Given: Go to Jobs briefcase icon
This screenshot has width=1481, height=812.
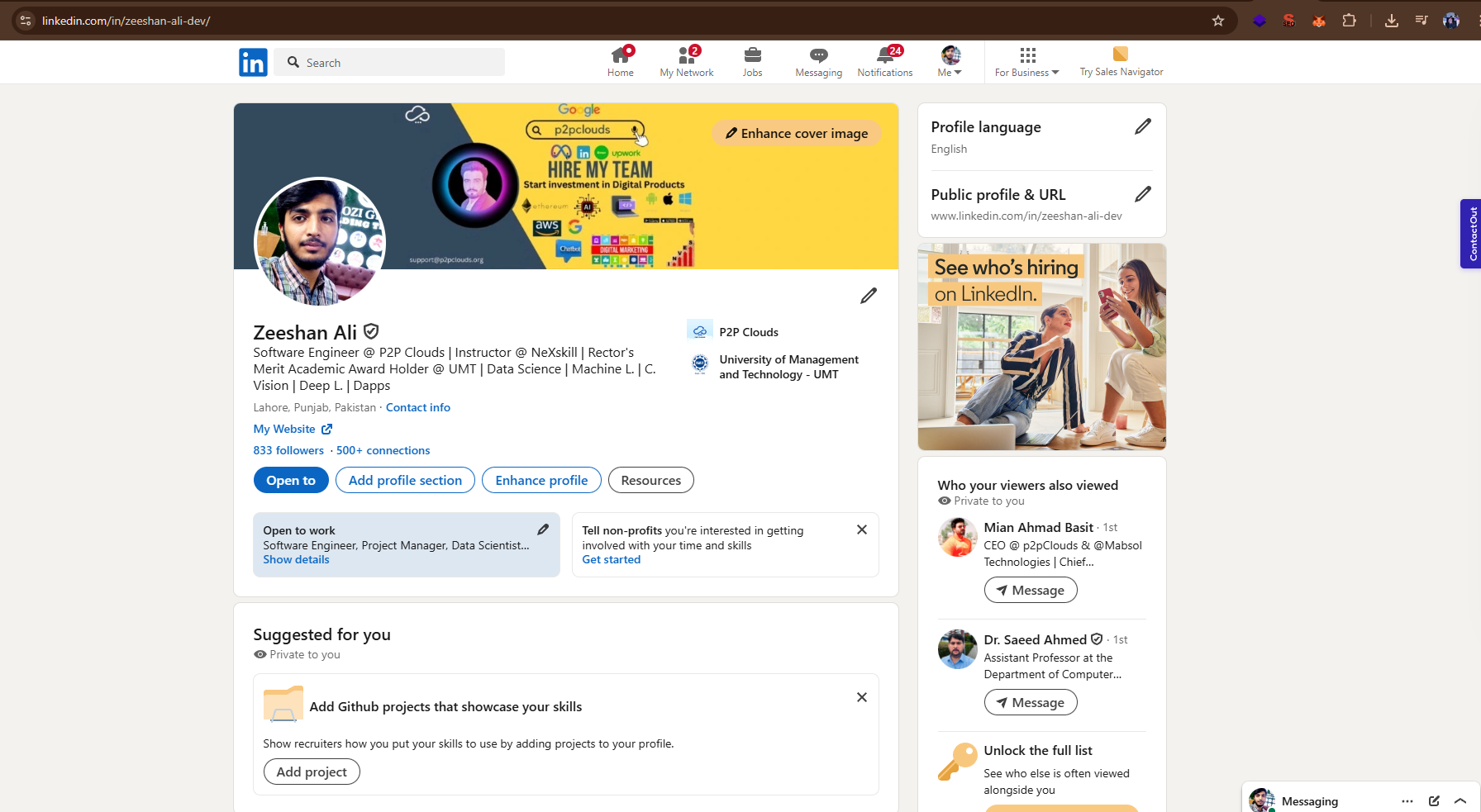Looking at the screenshot, I should click(x=752, y=62).
